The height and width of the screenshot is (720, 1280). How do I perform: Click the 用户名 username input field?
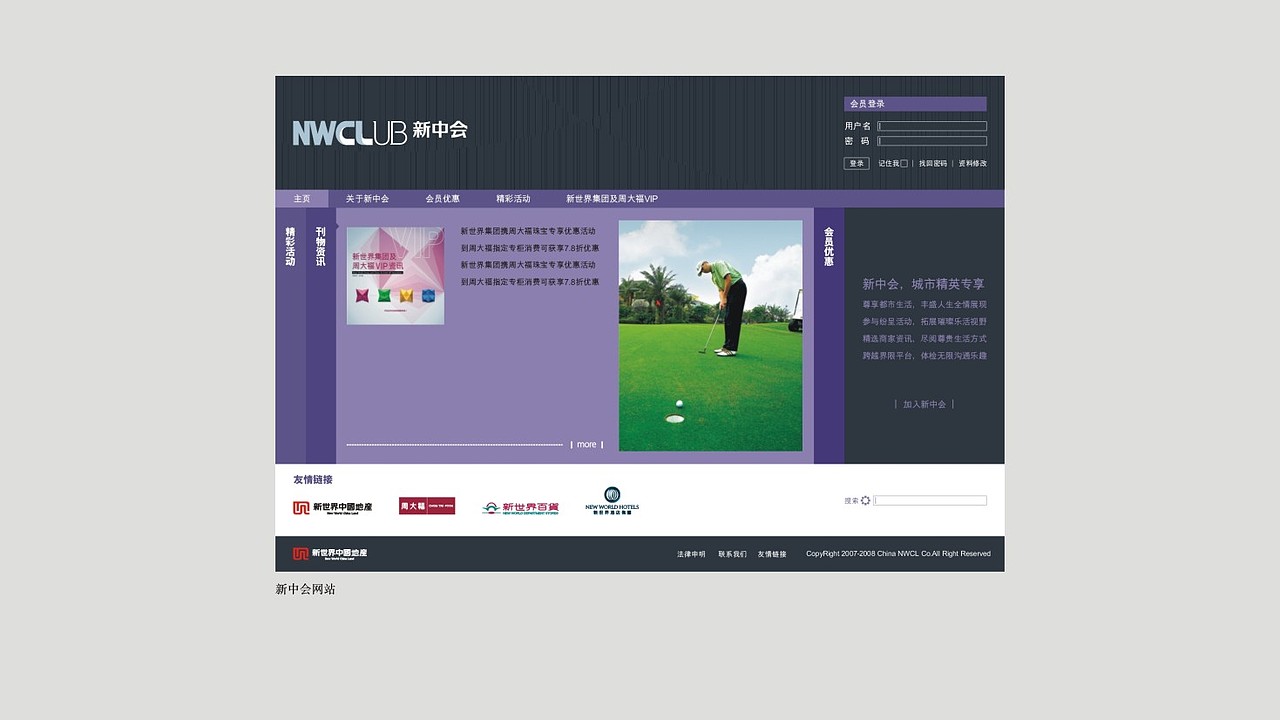point(932,125)
